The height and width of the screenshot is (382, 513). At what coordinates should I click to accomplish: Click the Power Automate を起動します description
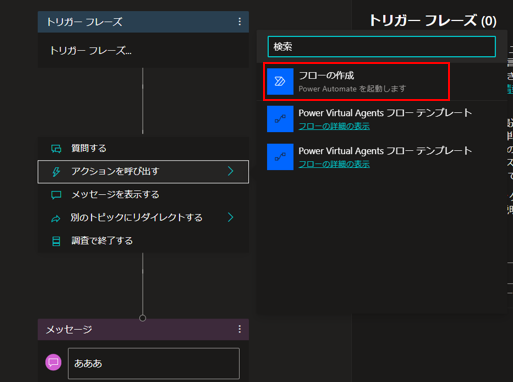coord(352,89)
